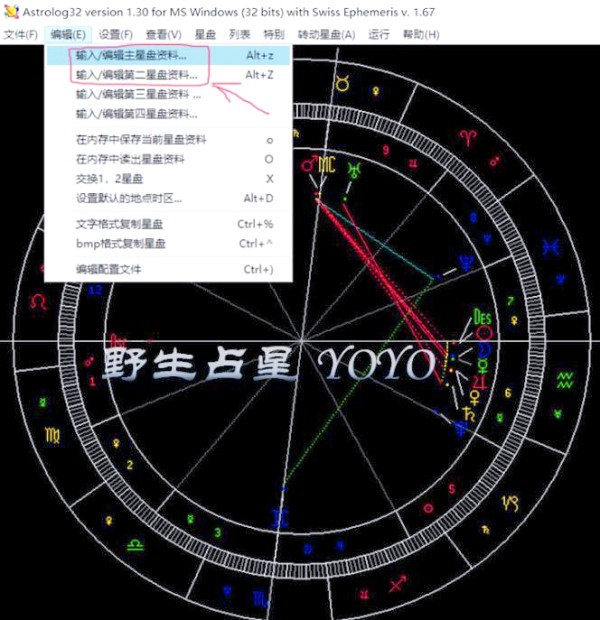The width and height of the screenshot is (600, 620).
Task: Click the yellow Capricorn sign glyph
Action: pyautogui.click(x=510, y=503)
